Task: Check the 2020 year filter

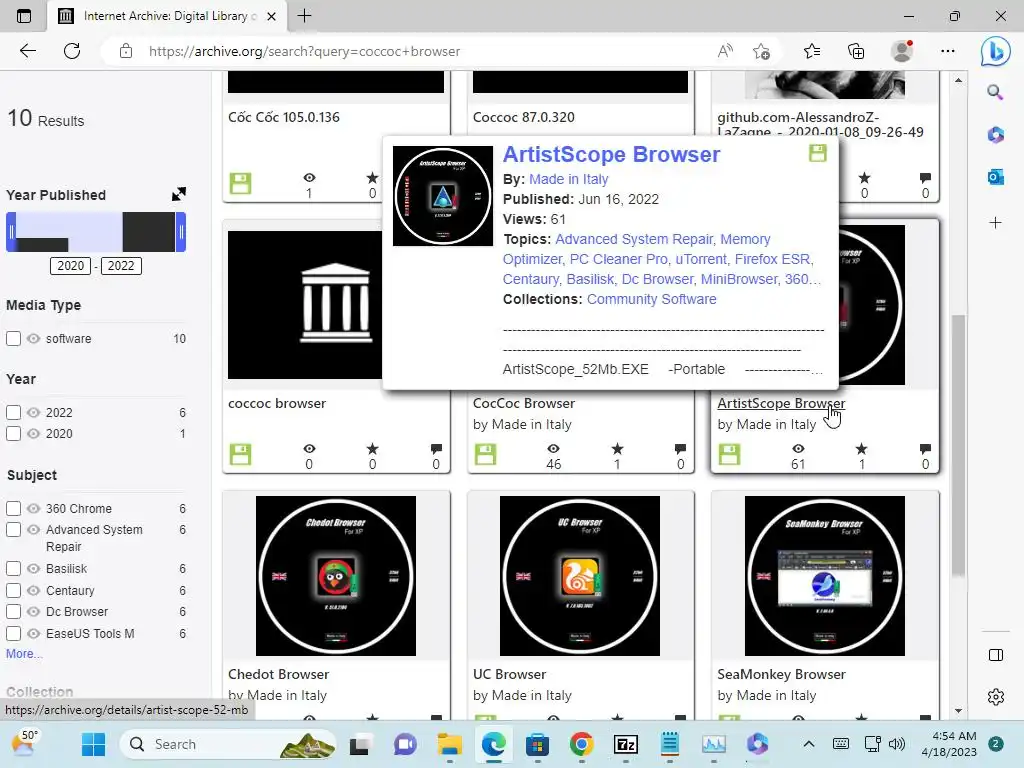Action: (x=13, y=433)
